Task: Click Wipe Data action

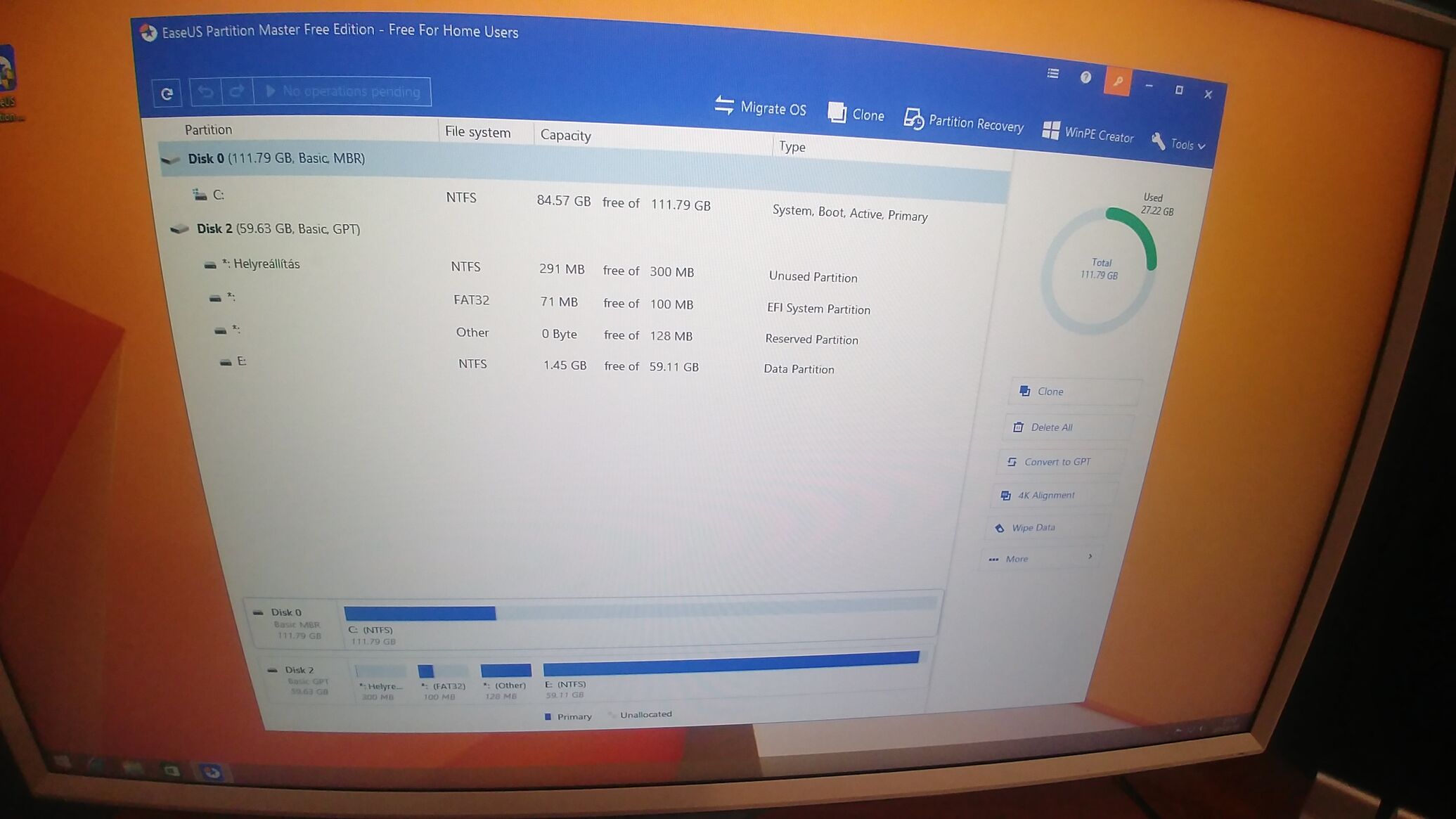Action: pyautogui.click(x=1032, y=527)
